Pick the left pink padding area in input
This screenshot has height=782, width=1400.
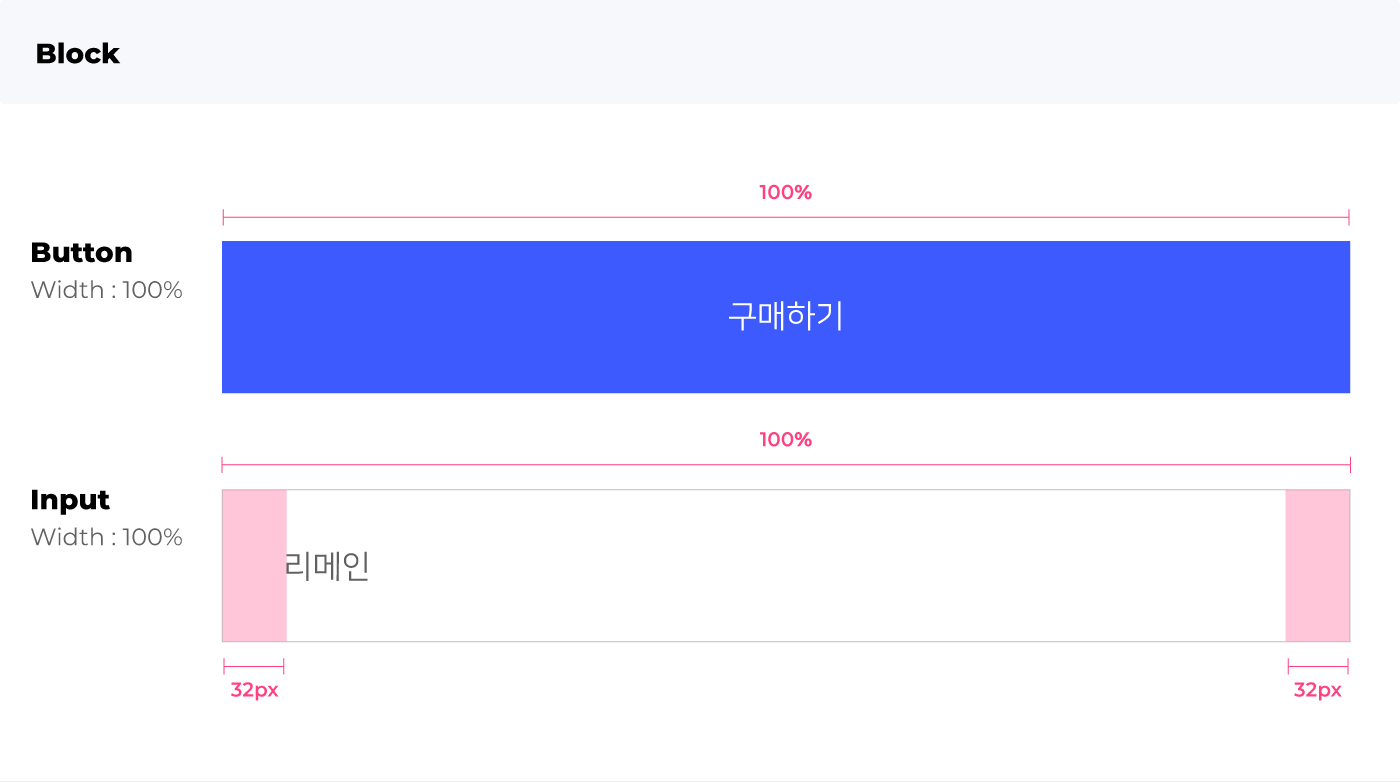click(255, 566)
